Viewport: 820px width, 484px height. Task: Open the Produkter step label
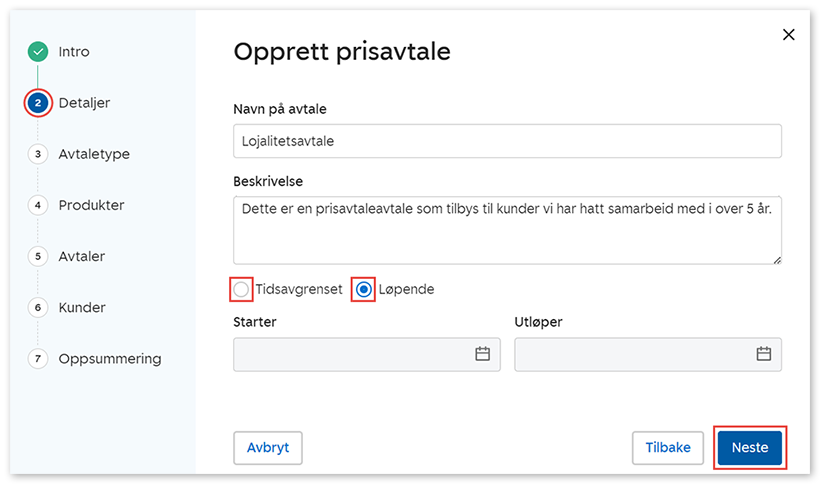click(92, 205)
